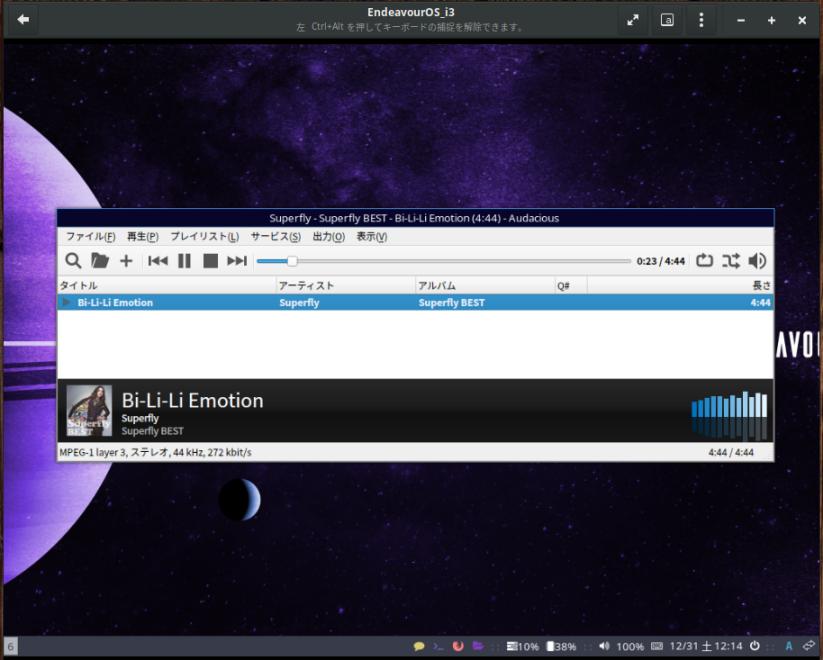Viewport: 823px width, 660px height.
Task: Click the Superfly BEST album cell in playlist
Action: 451,302
